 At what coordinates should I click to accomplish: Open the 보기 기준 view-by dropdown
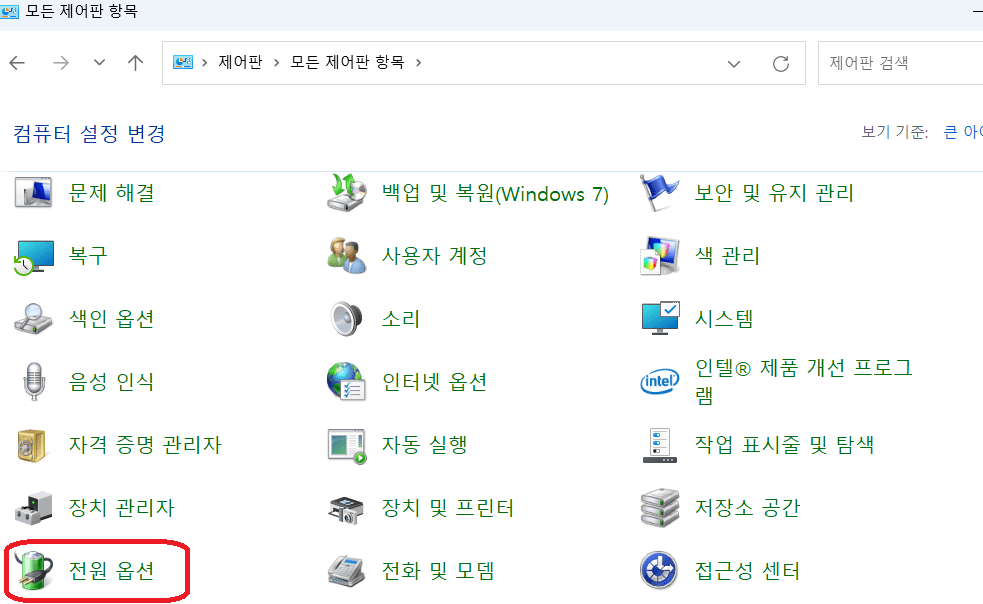963,132
